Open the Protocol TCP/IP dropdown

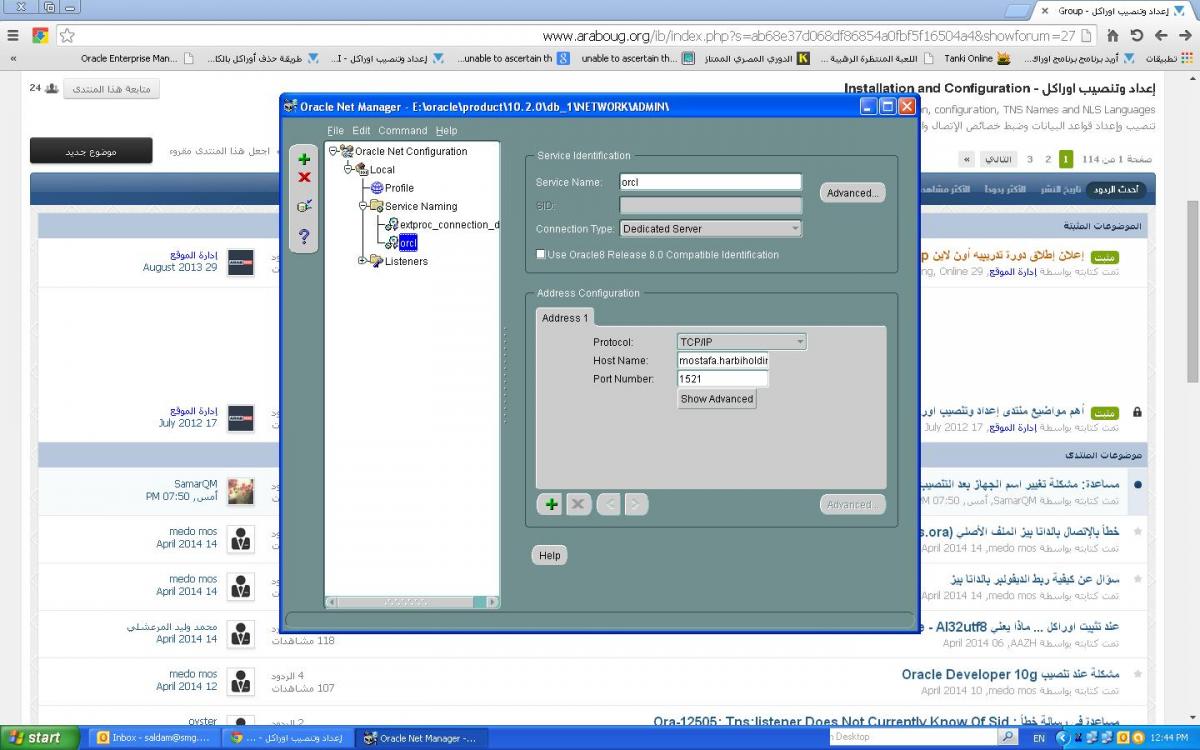point(741,342)
